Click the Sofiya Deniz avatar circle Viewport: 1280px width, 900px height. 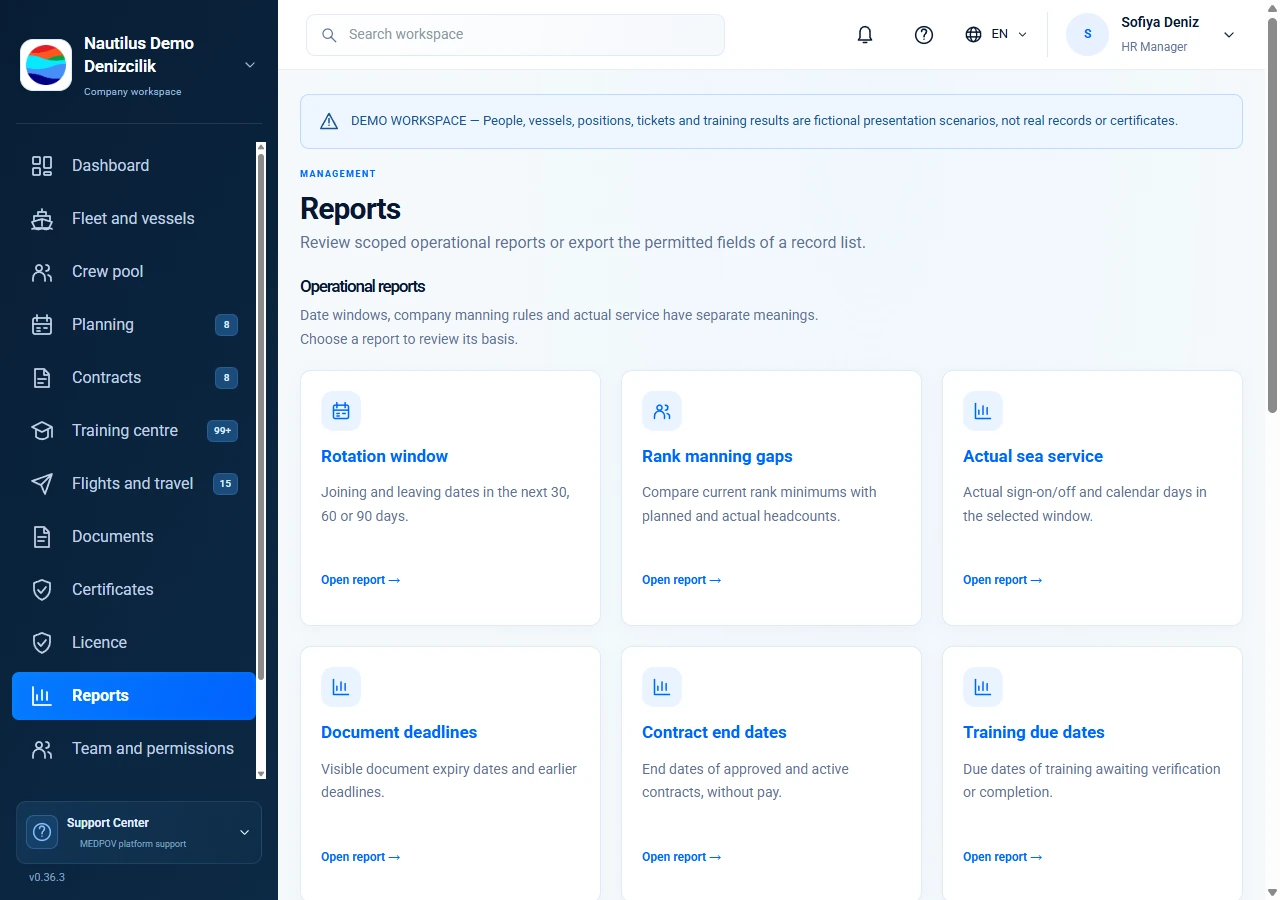tap(1088, 34)
